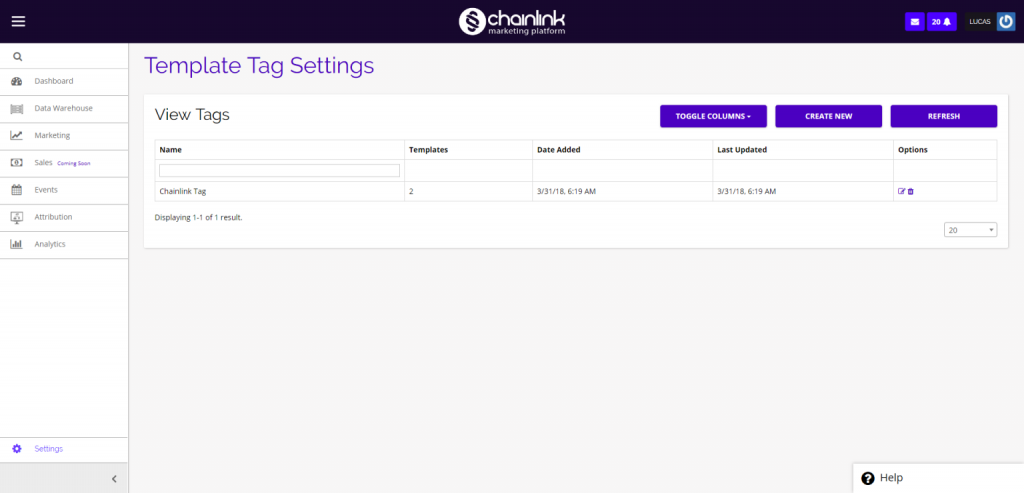This screenshot has height=493, width=1024.
Task: Click the Help question mark icon
Action: click(x=868, y=478)
